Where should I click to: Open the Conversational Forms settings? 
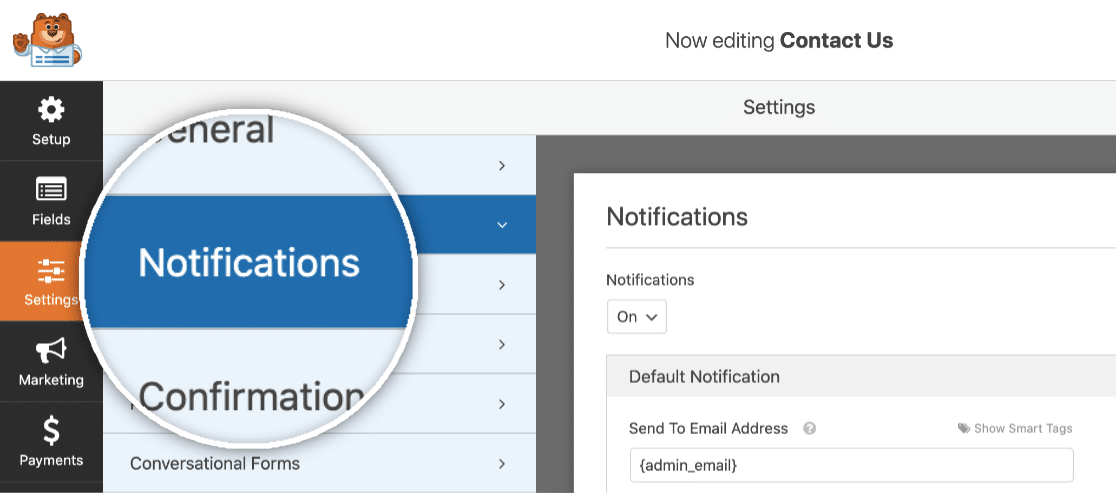320,463
